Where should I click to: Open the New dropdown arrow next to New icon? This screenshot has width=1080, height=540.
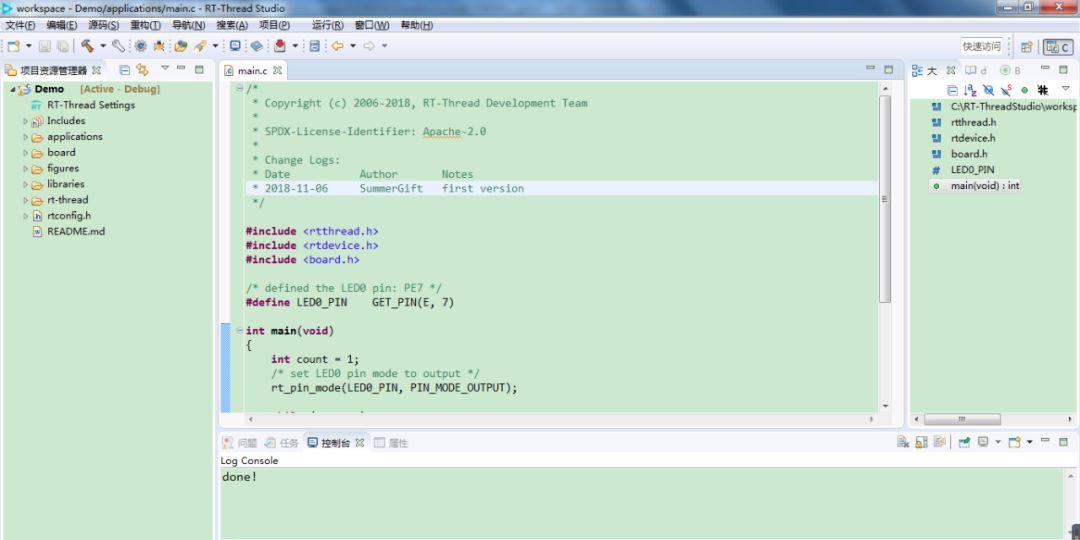click(x=29, y=46)
